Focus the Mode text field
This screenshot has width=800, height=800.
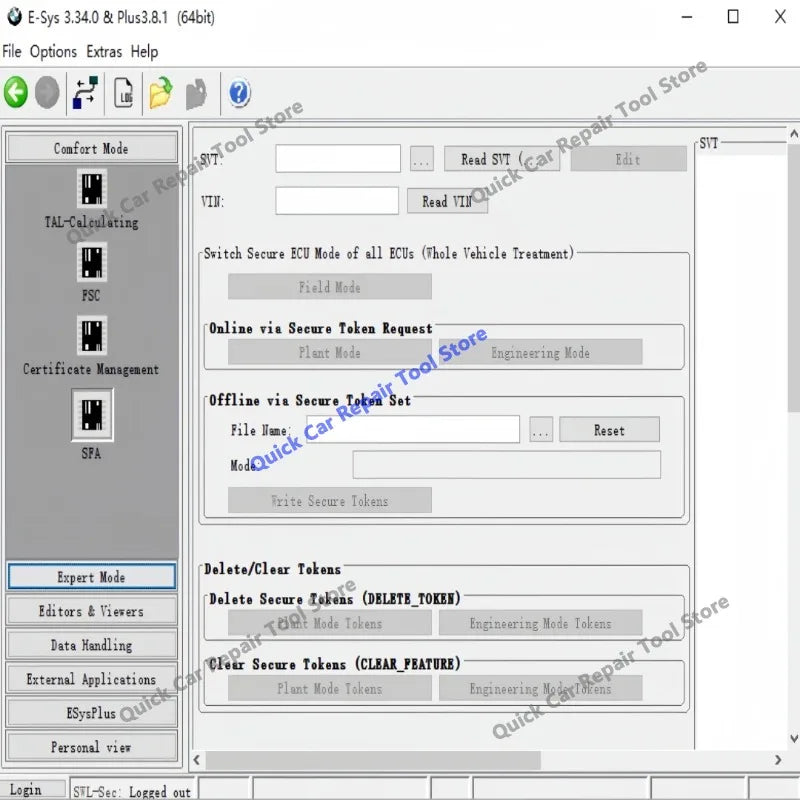point(507,464)
